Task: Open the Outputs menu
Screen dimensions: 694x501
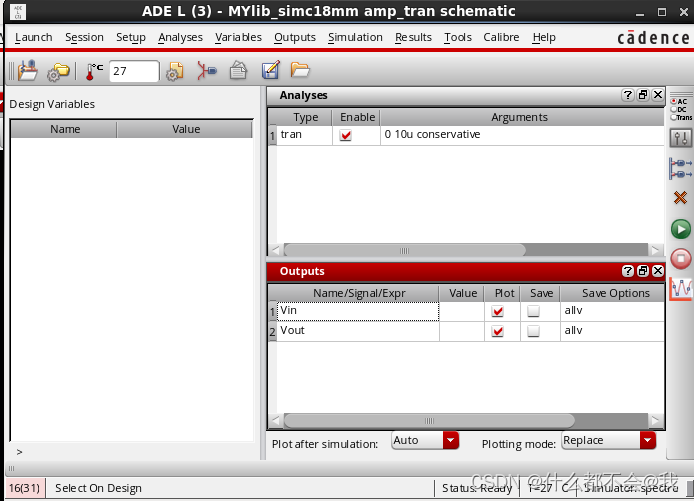Action: (x=295, y=37)
